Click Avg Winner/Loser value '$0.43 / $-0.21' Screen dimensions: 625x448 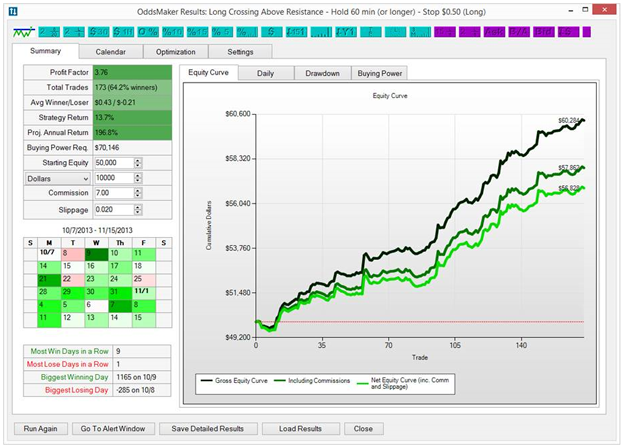[x=132, y=102]
